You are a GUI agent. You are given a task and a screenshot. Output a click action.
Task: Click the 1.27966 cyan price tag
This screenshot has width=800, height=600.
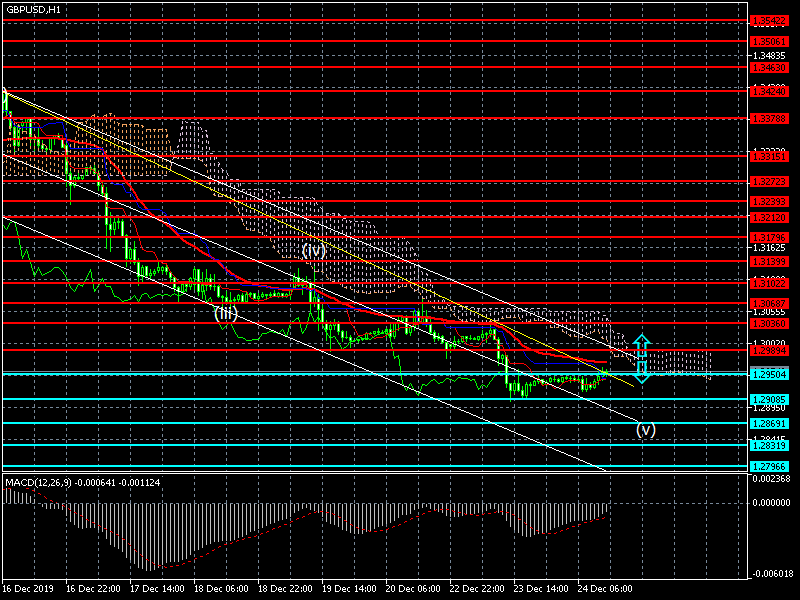(769, 467)
